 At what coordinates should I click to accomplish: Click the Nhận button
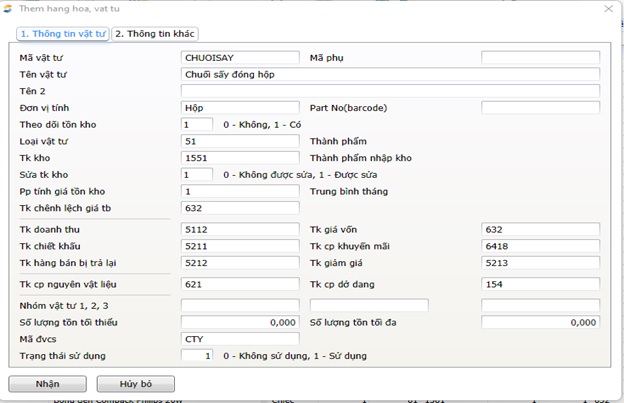(x=47, y=383)
